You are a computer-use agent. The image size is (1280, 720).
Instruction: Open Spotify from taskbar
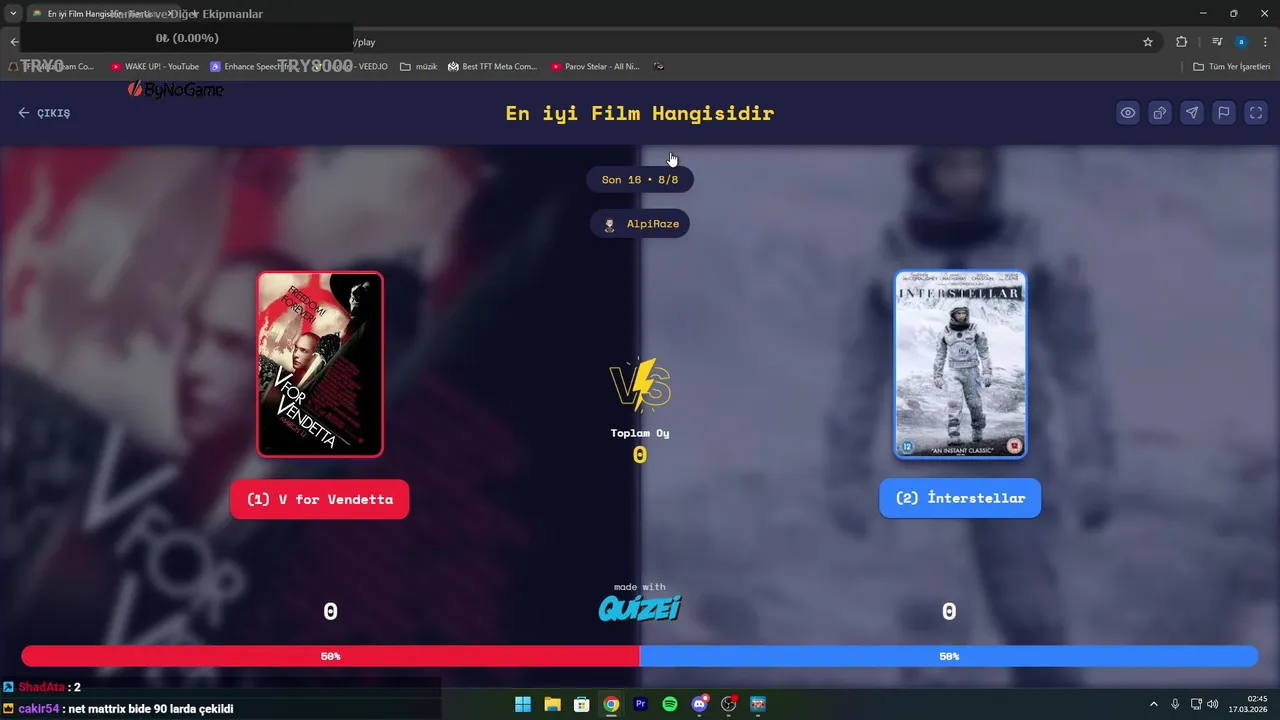pos(670,704)
